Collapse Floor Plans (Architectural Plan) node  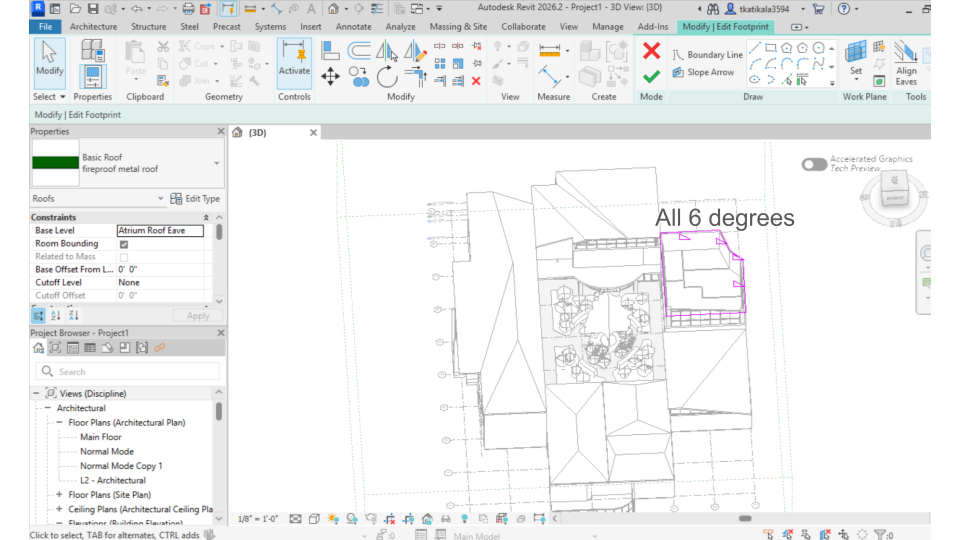click(59, 422)
